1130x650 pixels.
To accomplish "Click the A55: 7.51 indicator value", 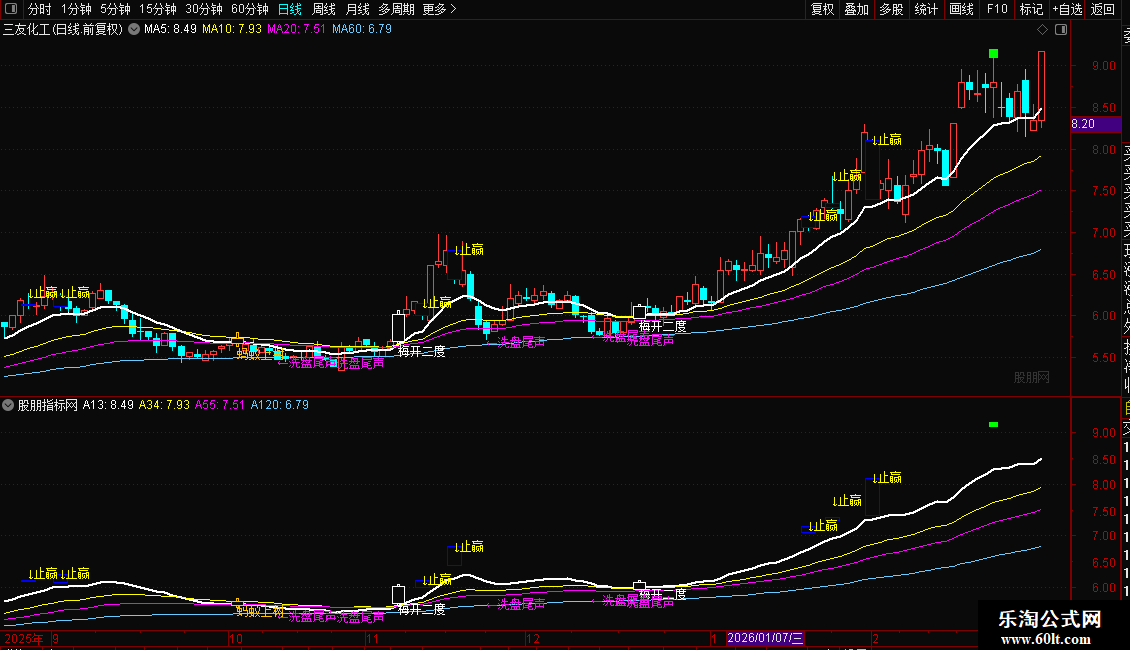I will (x=220, y=405).
